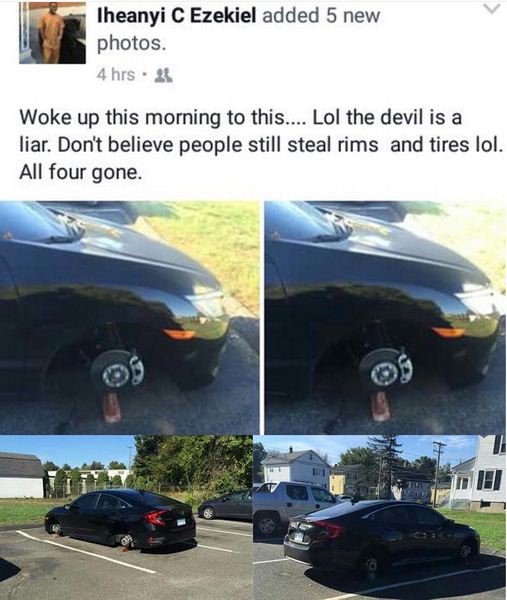
Task: Click the word 'photos.' under the name
Action: point(132,44)
